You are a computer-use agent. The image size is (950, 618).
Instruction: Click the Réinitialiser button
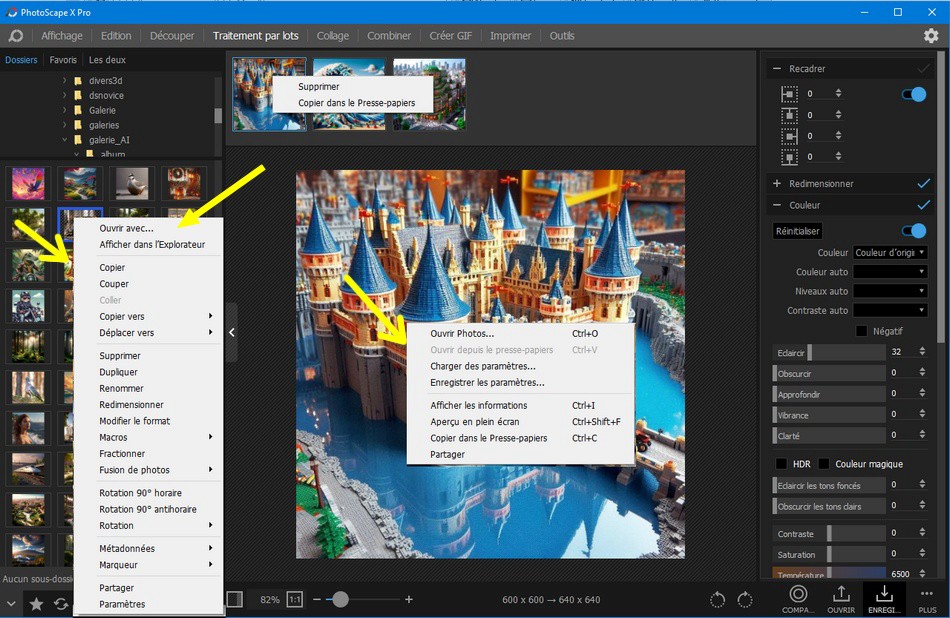797,231
